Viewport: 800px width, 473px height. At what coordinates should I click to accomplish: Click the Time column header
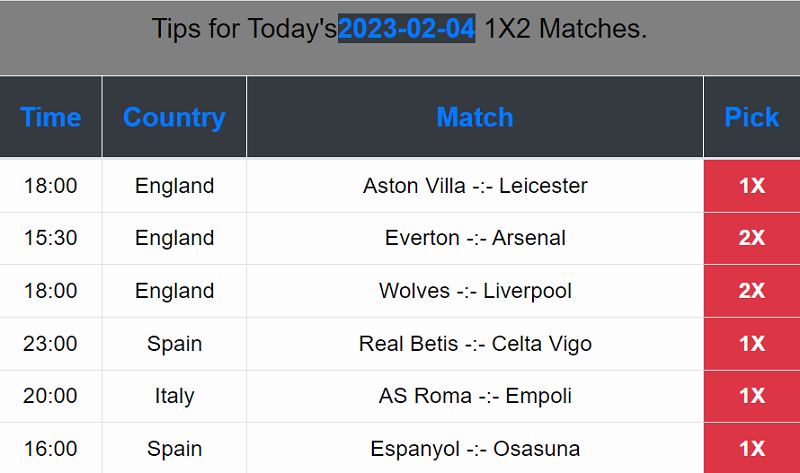pos(51,117)
